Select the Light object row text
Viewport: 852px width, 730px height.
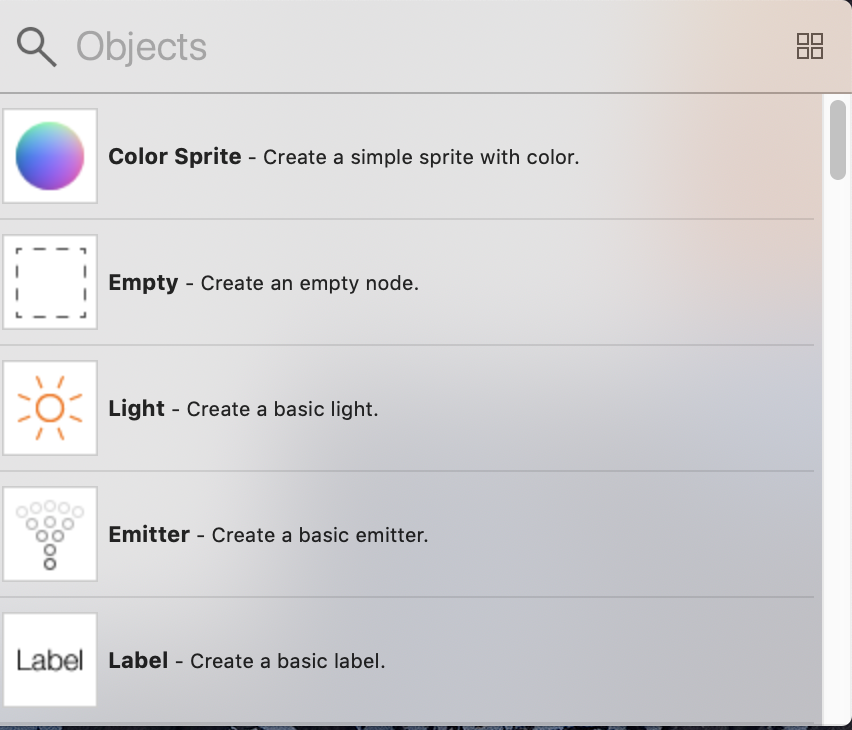pos(243,409)
